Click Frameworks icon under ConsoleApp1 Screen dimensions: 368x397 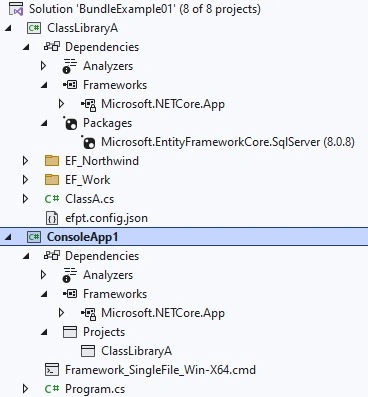click(x=70, y=294)
